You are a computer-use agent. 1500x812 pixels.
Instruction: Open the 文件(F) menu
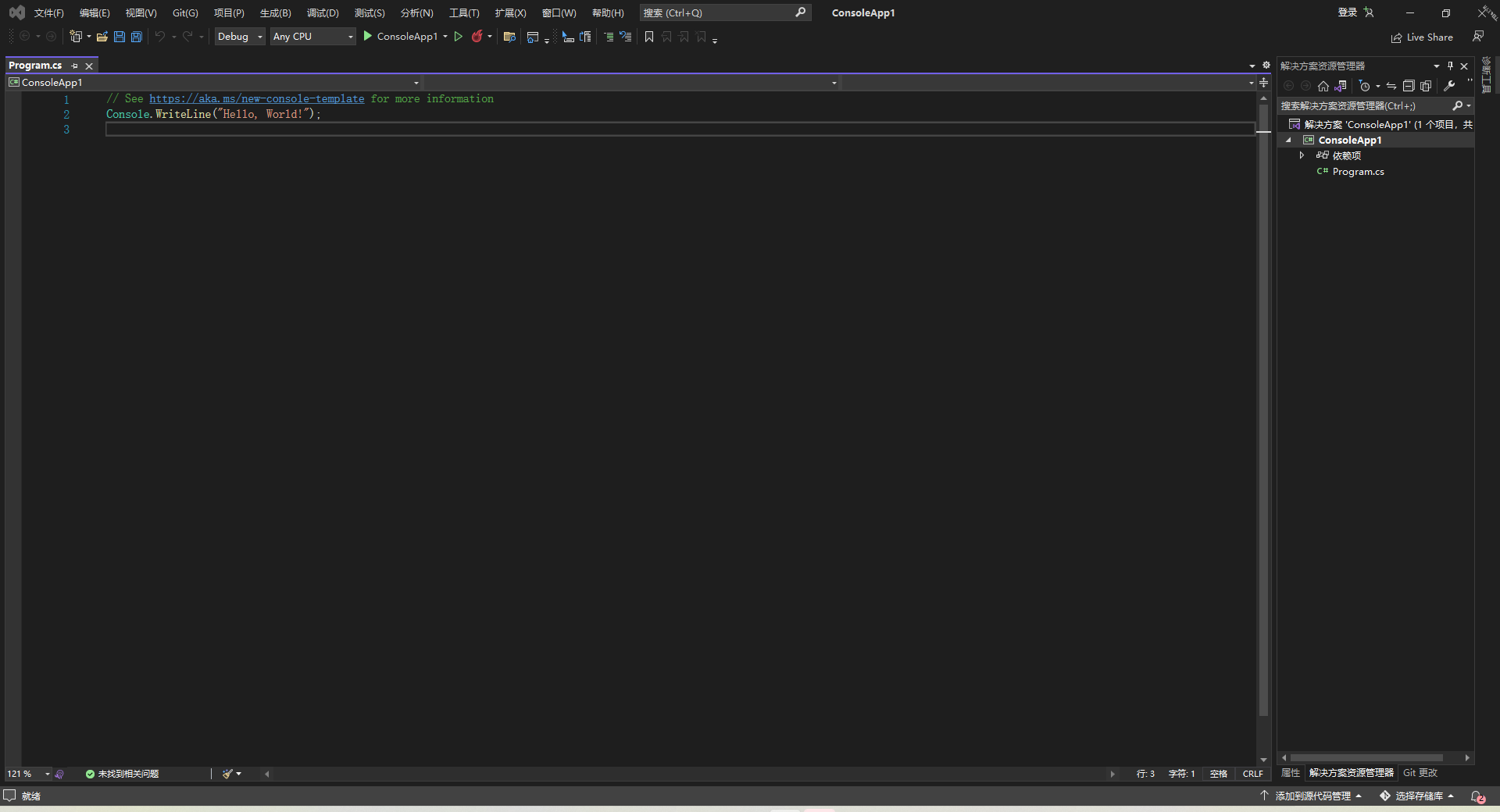tap(48, 12)
